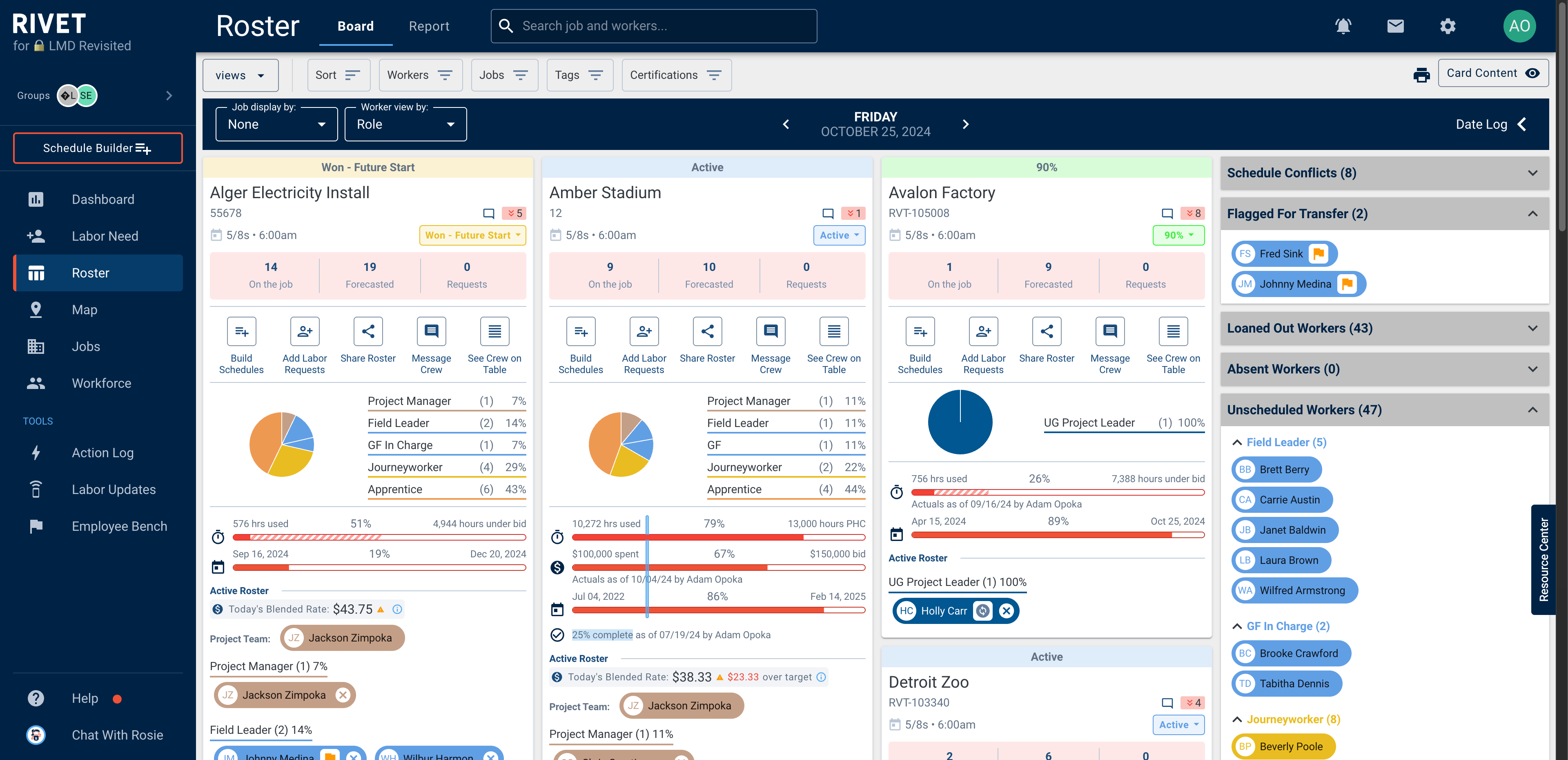Open Chat With Rosie

pyautogui.click(x=98, y=735)
